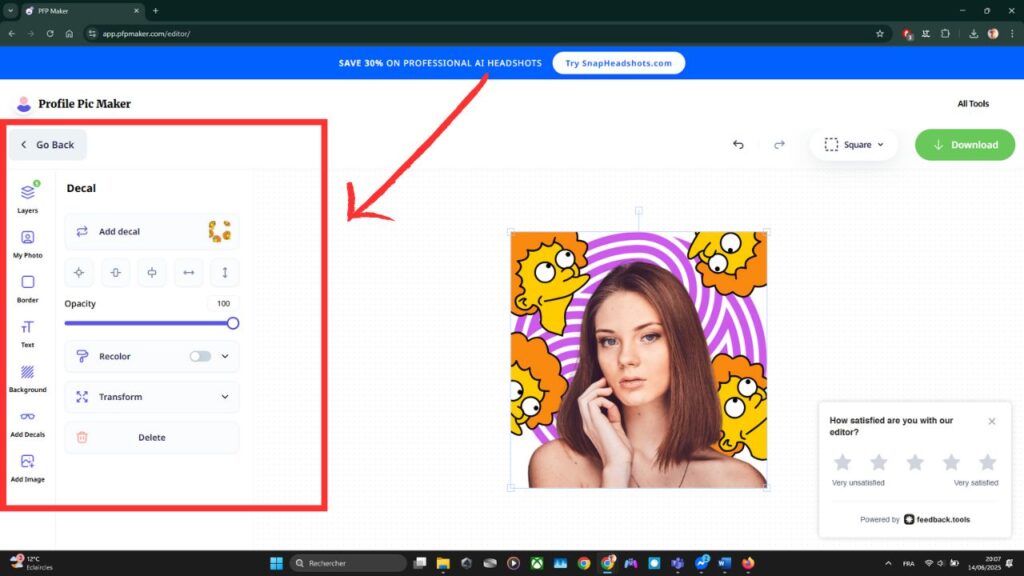Click Try SnapHeadshots.com link
Viewport: 1024px width, 576px height.
618,63
